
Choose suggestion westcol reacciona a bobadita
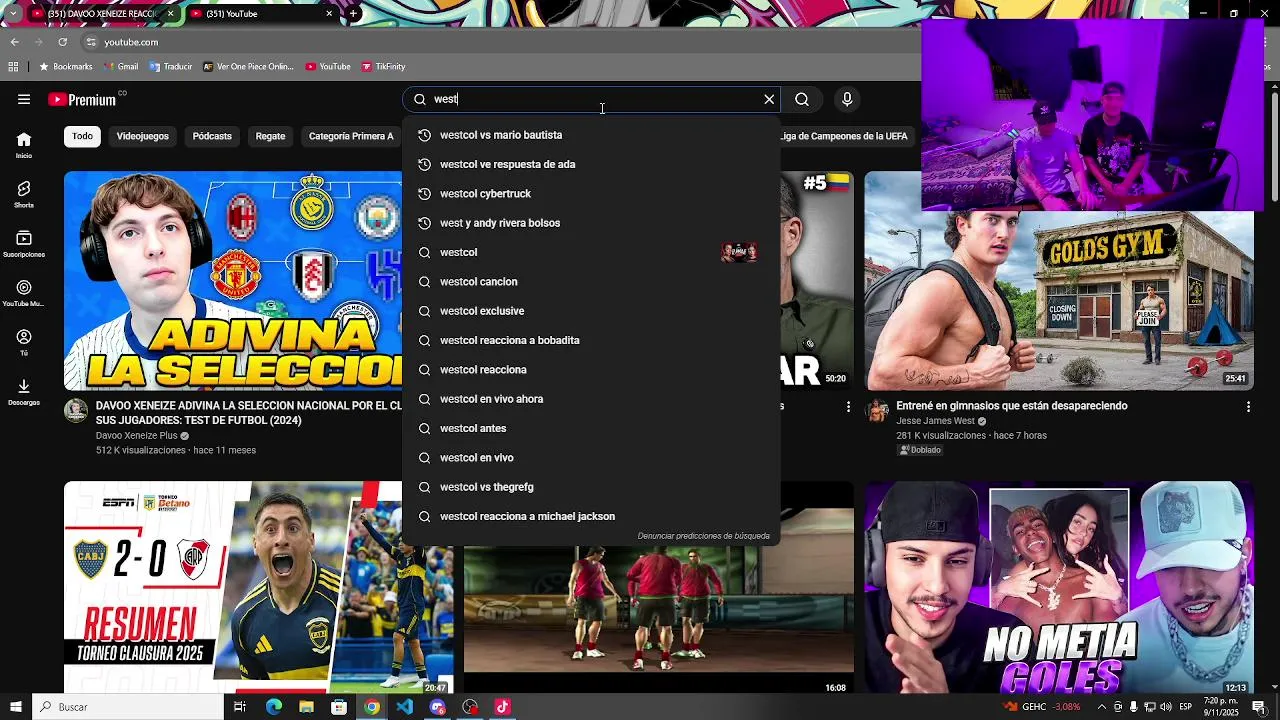(x=591, y=340)
